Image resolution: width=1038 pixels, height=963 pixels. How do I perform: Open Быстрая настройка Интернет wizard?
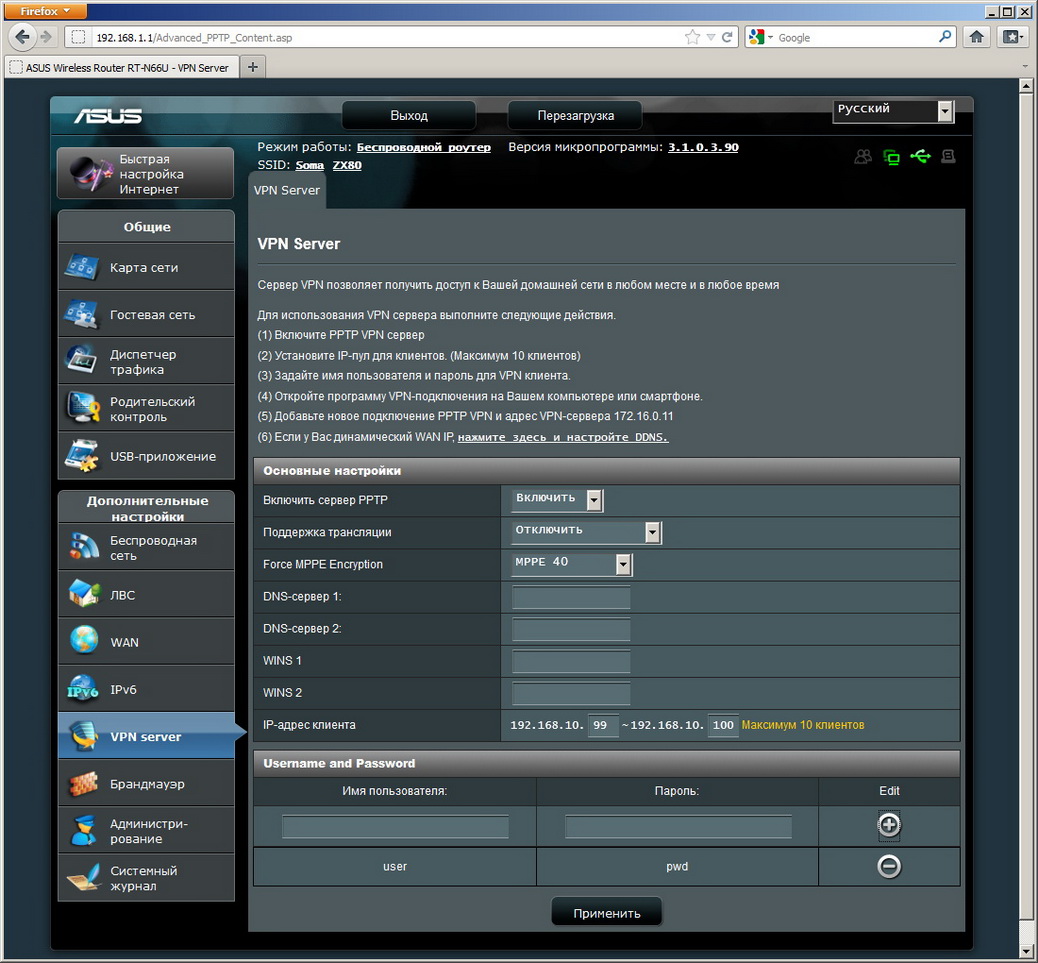click(146, 174)
